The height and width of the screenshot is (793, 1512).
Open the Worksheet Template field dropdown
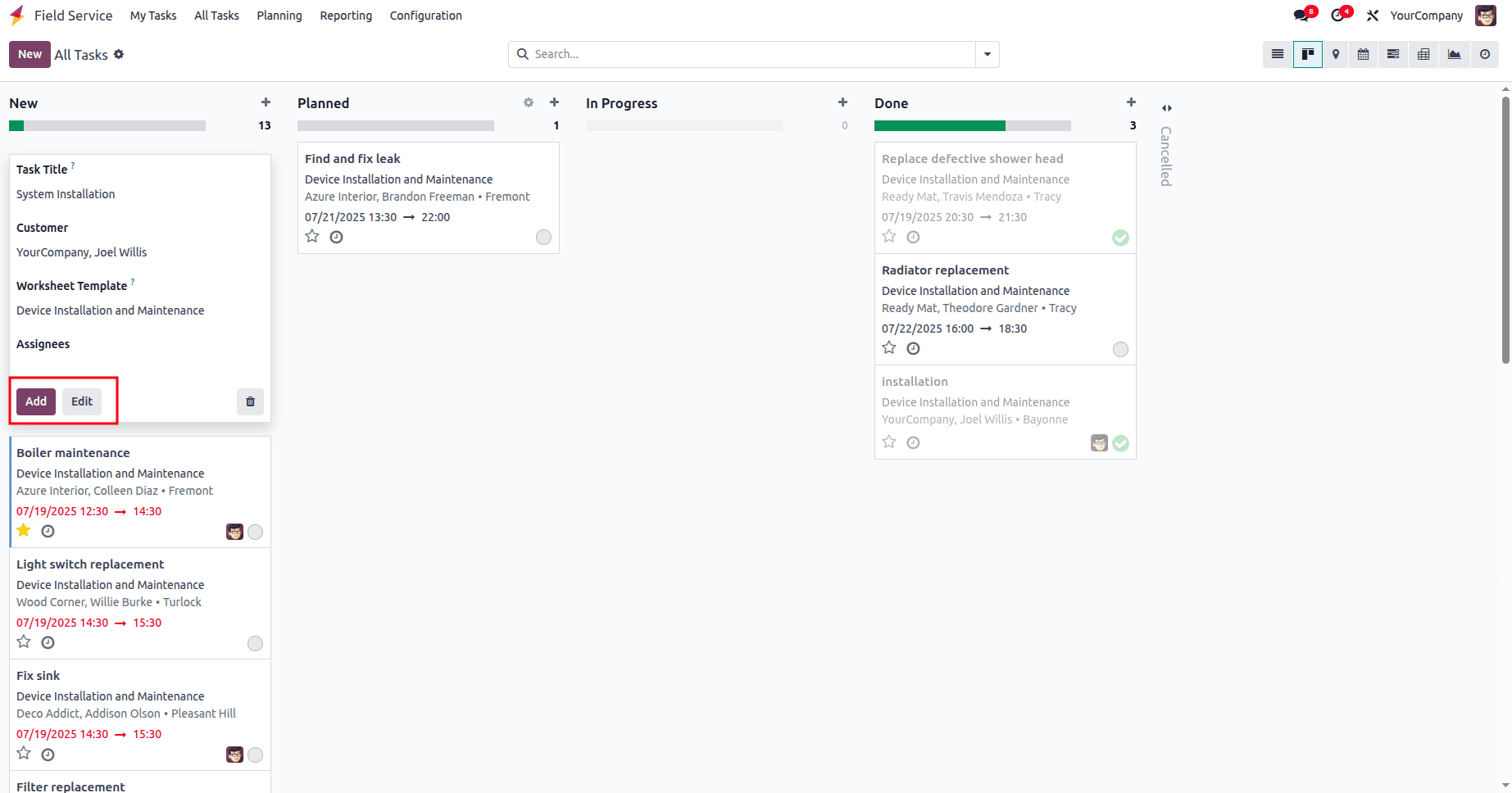coord(139,310)
